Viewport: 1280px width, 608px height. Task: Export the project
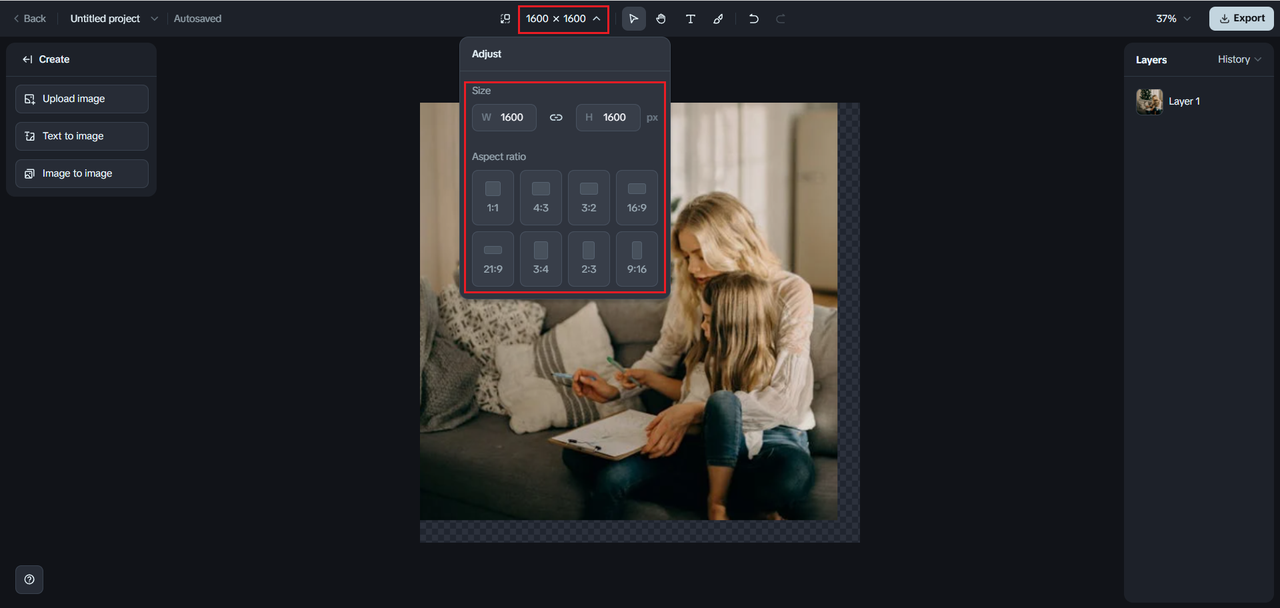(1241, 19)
